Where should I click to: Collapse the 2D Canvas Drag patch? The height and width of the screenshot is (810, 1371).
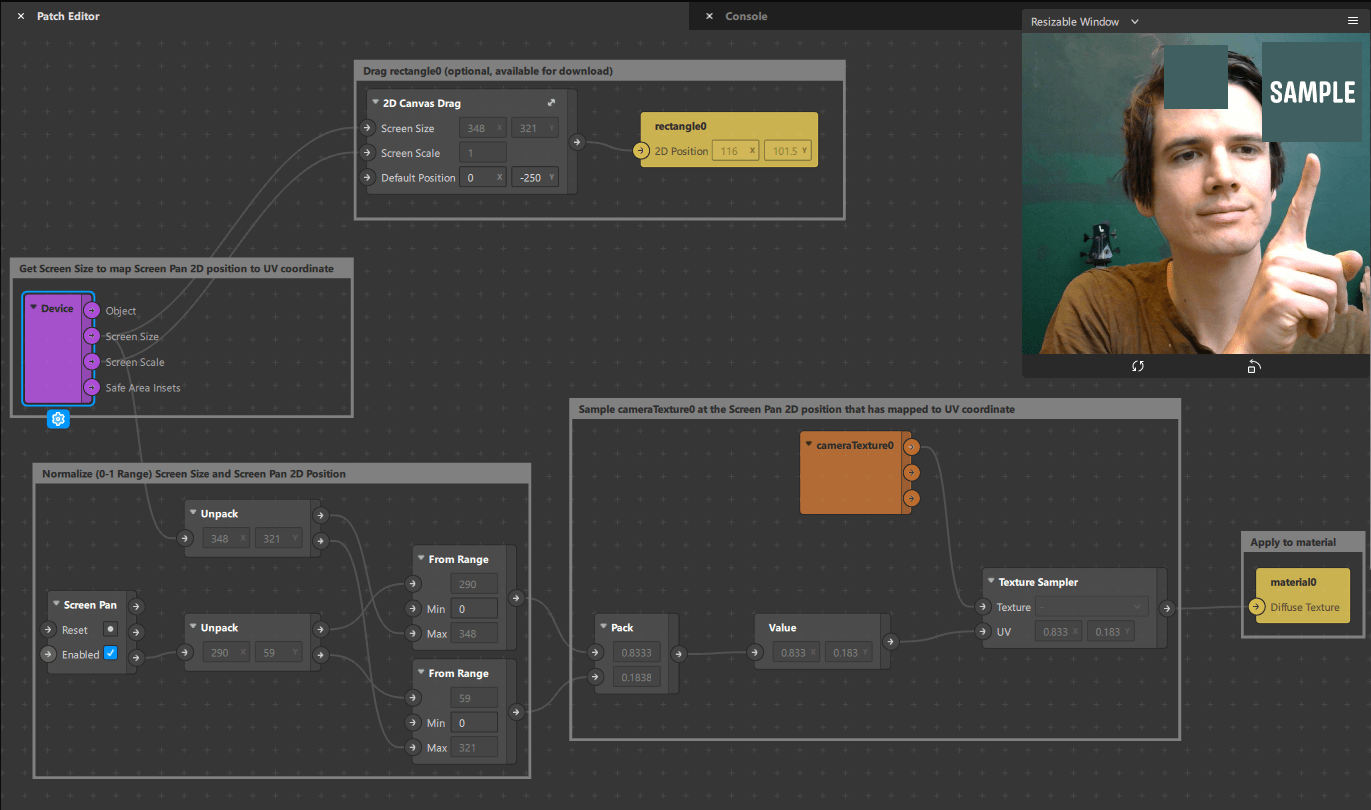pos(375,103)
